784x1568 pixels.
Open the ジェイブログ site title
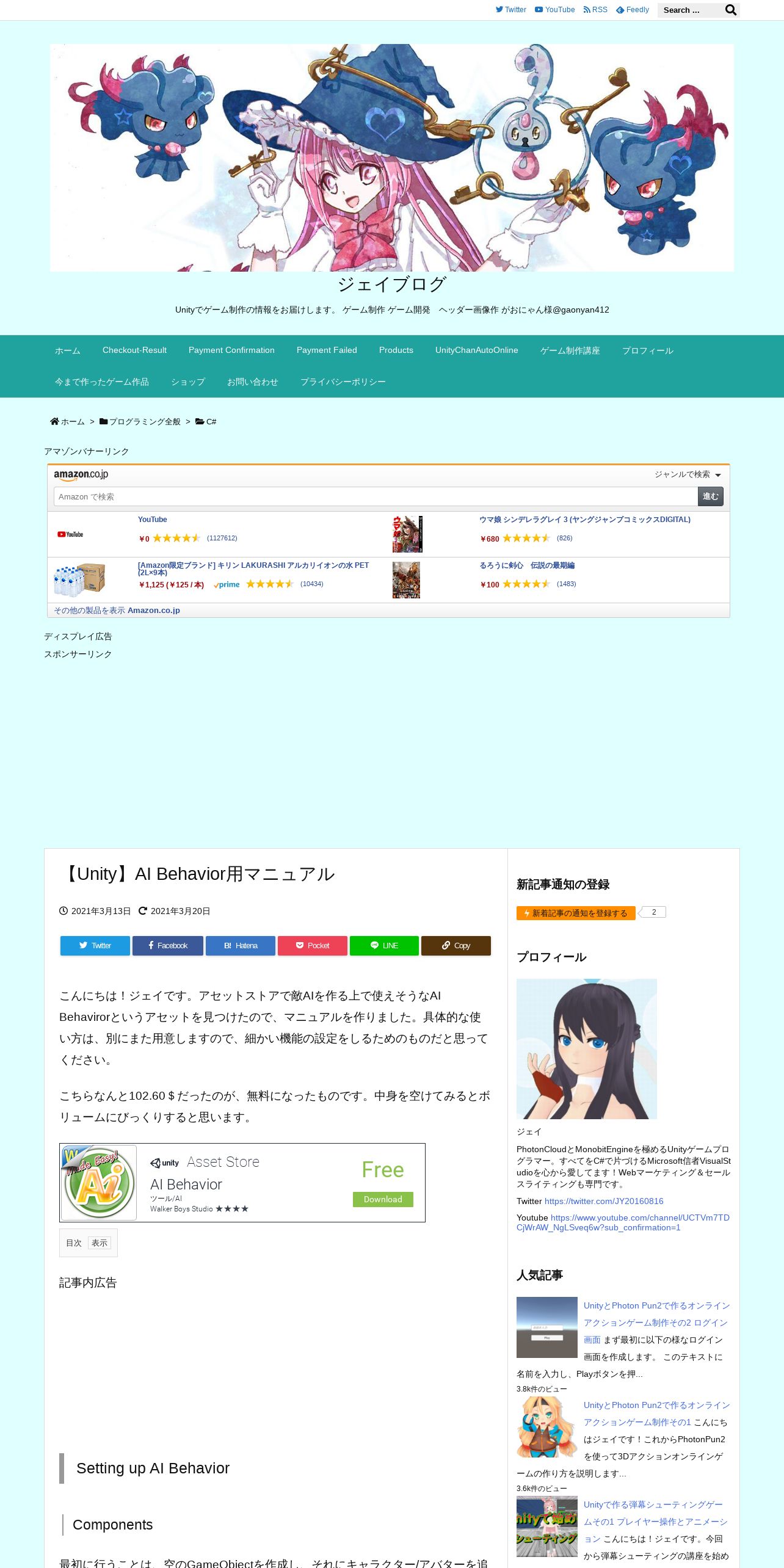392,284
